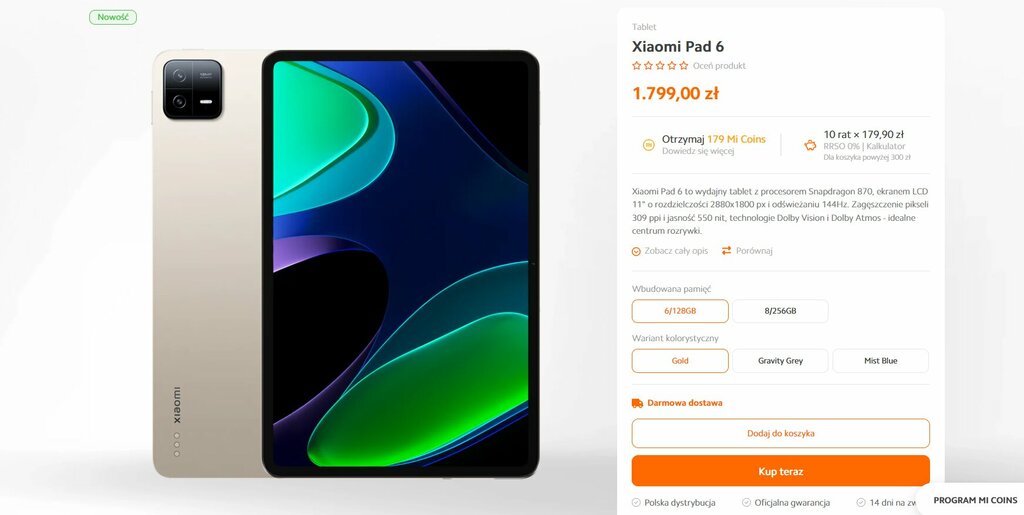Click the Polska dystrybucja checkmark icon
Screen dimensions: 1024x515
636,503
